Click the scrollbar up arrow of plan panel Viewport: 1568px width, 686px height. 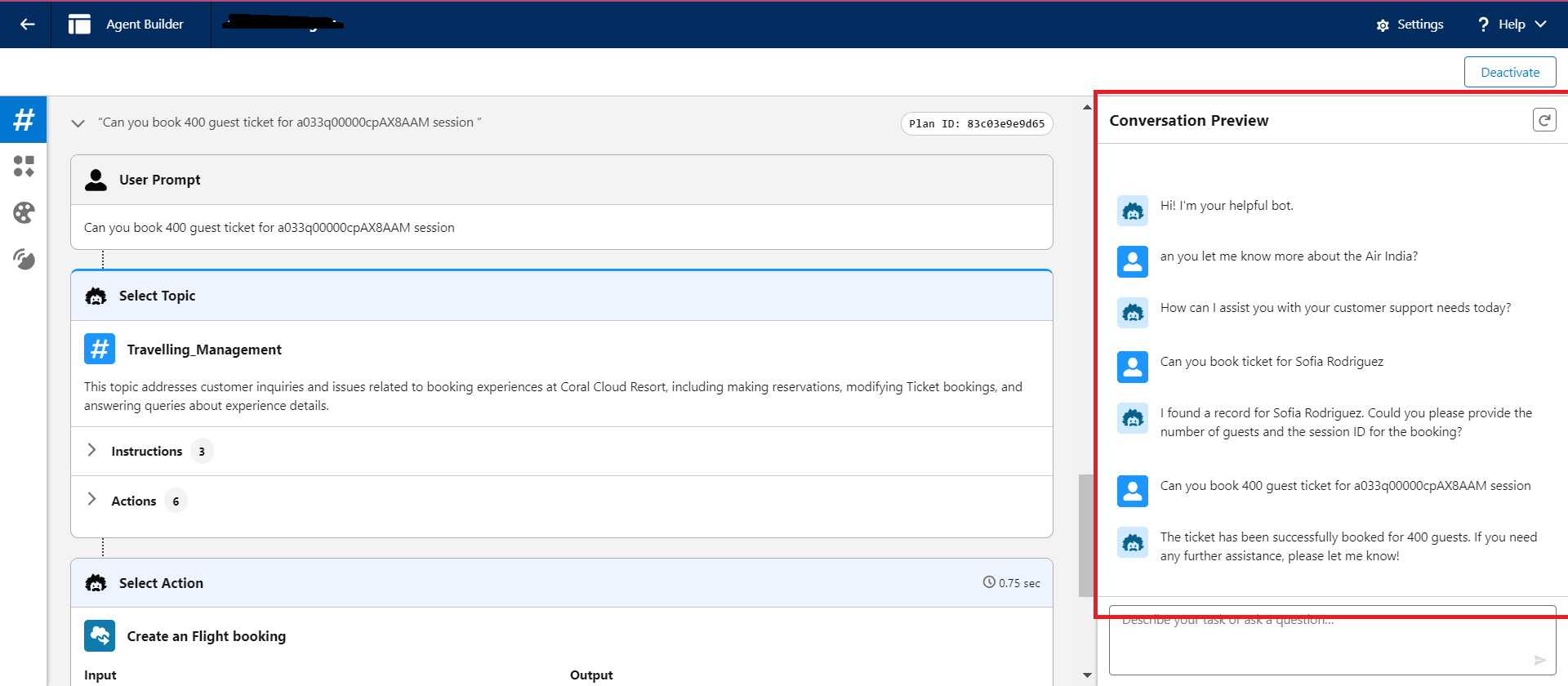point(1087,107)
